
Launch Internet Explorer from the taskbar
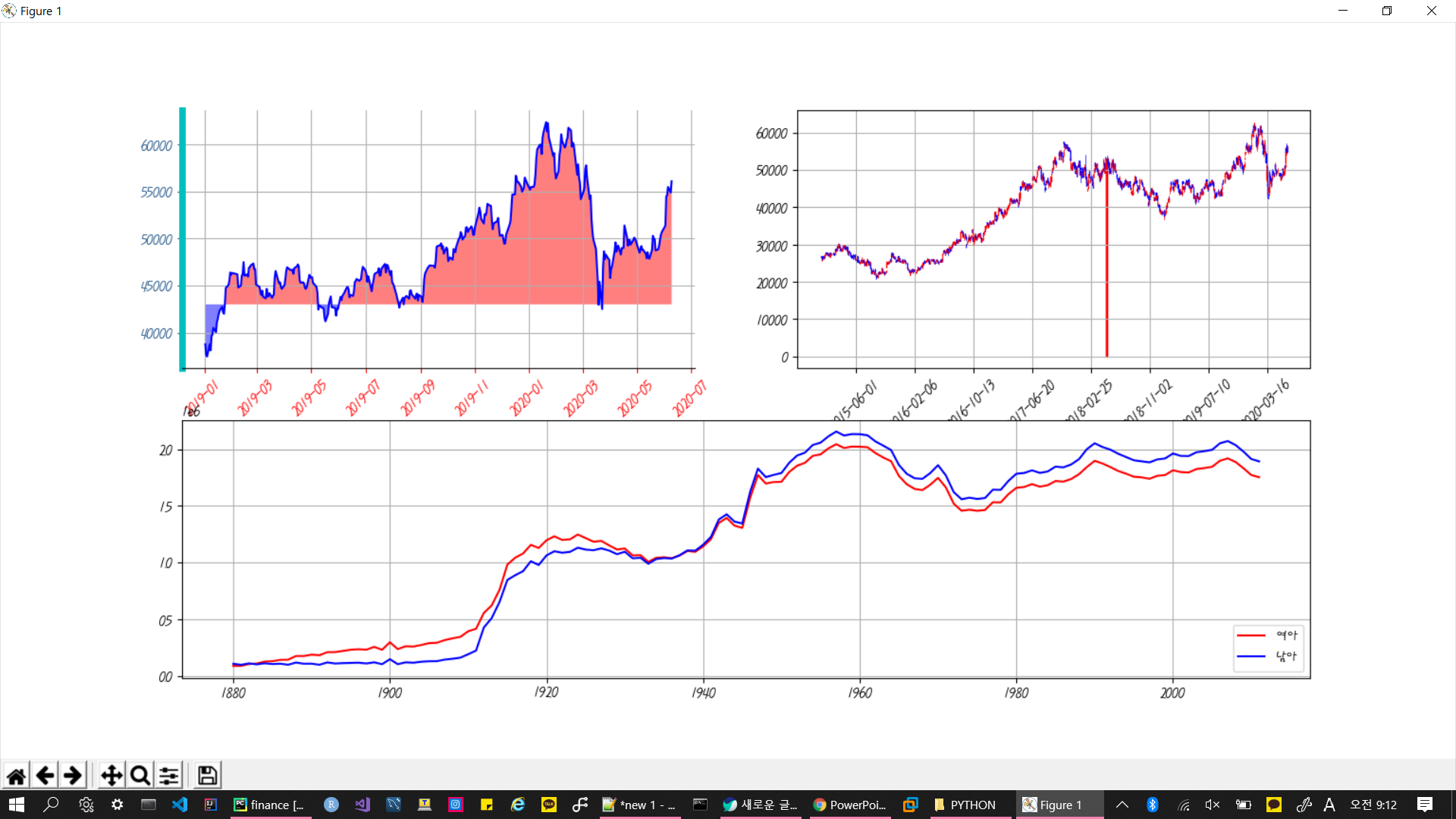tap(518, 805)
